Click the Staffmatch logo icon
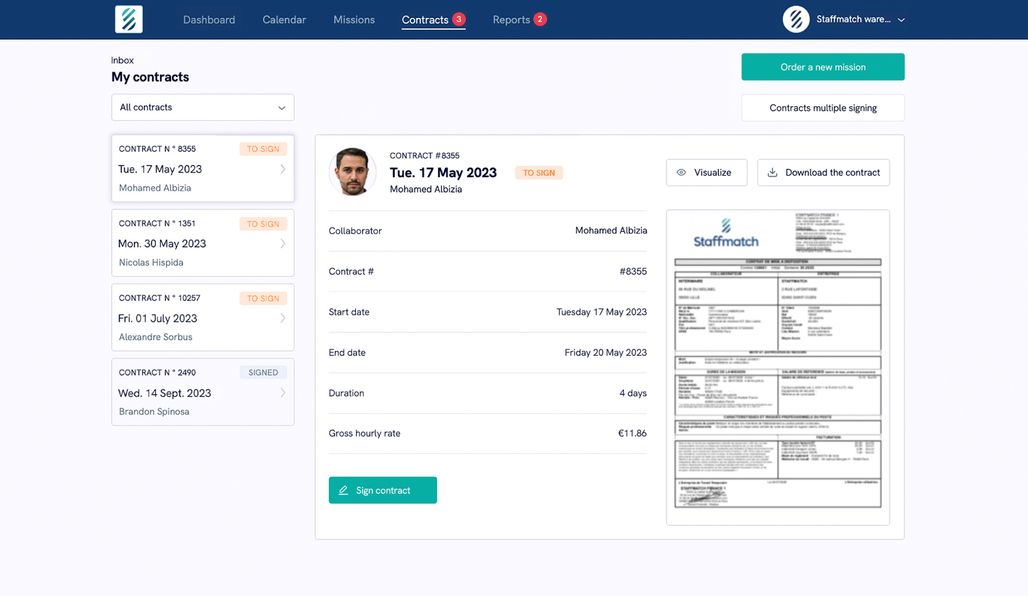1028x596 pixels. (x=128, y=18)
